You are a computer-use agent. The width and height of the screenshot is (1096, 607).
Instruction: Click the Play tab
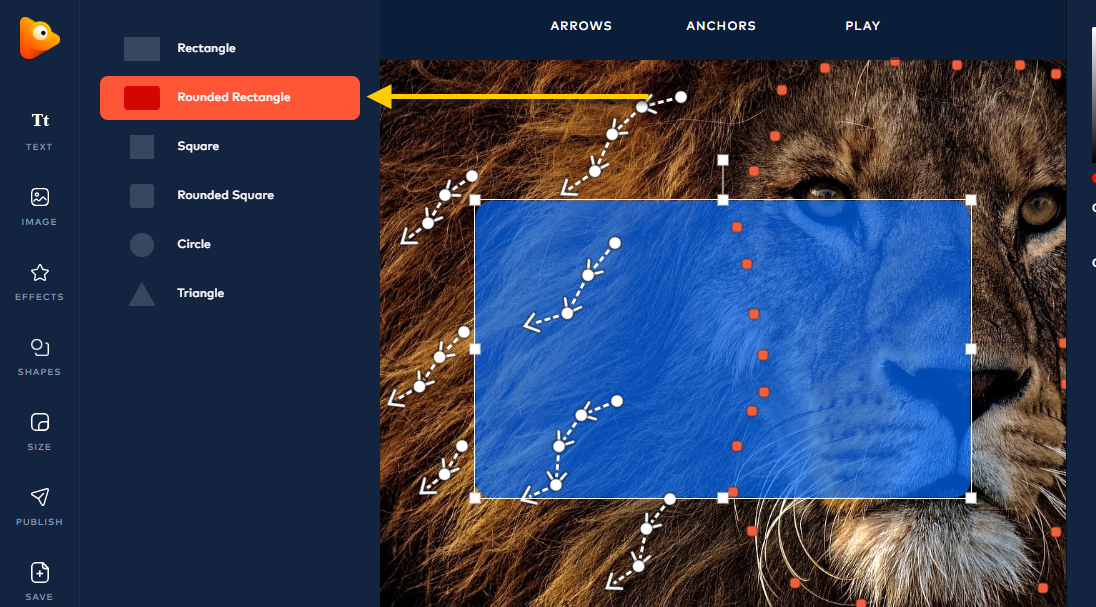coord(863,26)
